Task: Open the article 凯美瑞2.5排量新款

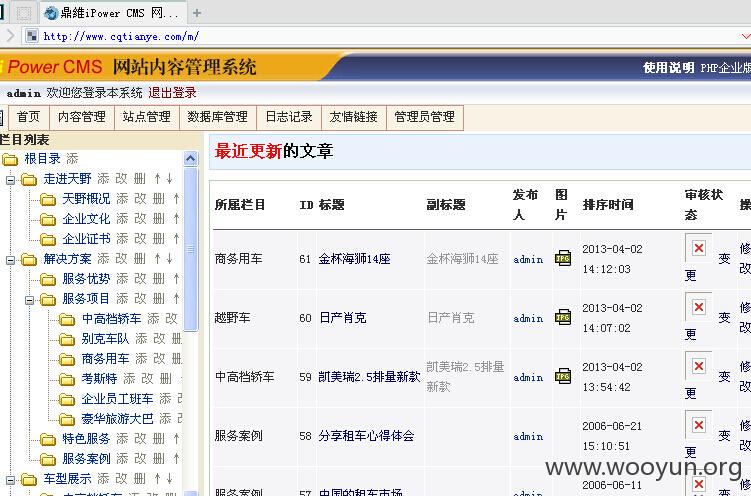Action: (x=369, y=377)
